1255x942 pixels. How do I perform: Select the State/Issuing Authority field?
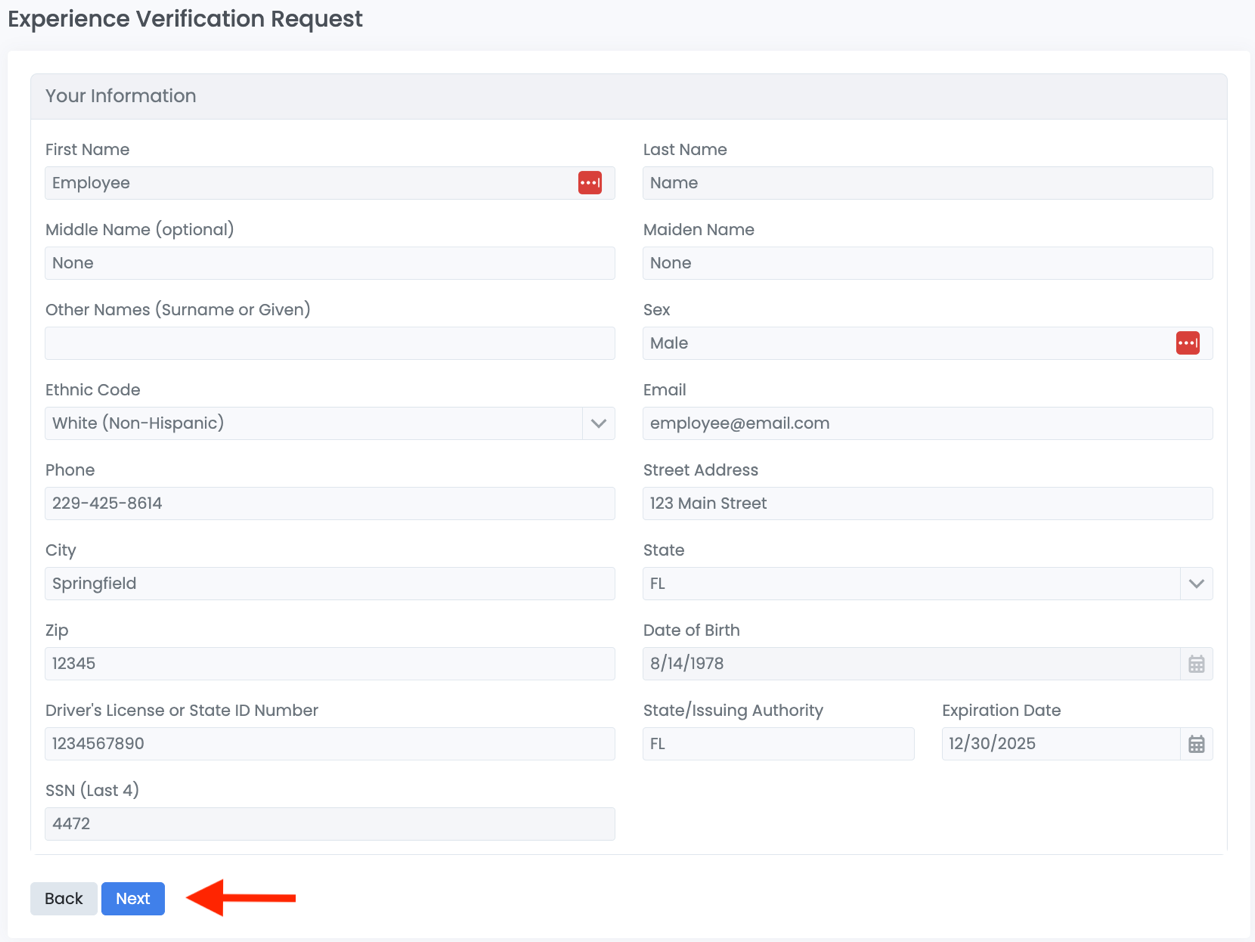point(779,743)
